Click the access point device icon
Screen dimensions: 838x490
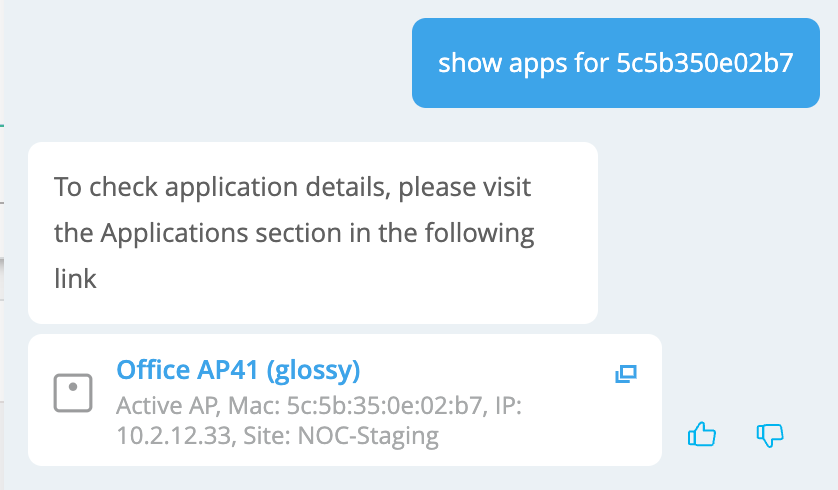pyautogui.click(x=73, y=393)
